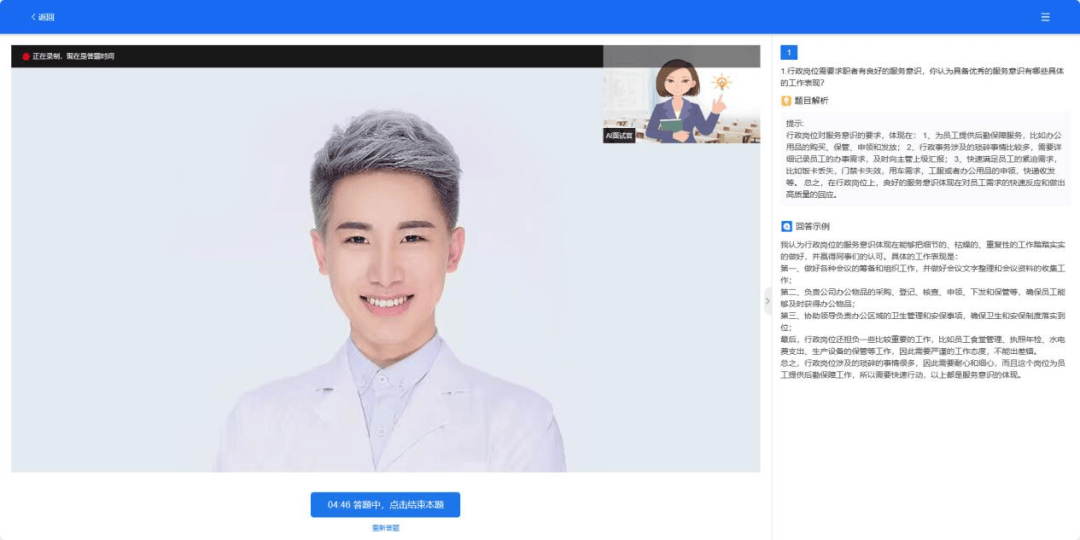This screenshot has width=1080, height=540.
Task: Click the question text about 服务意识
Action: tap(922, 76)
